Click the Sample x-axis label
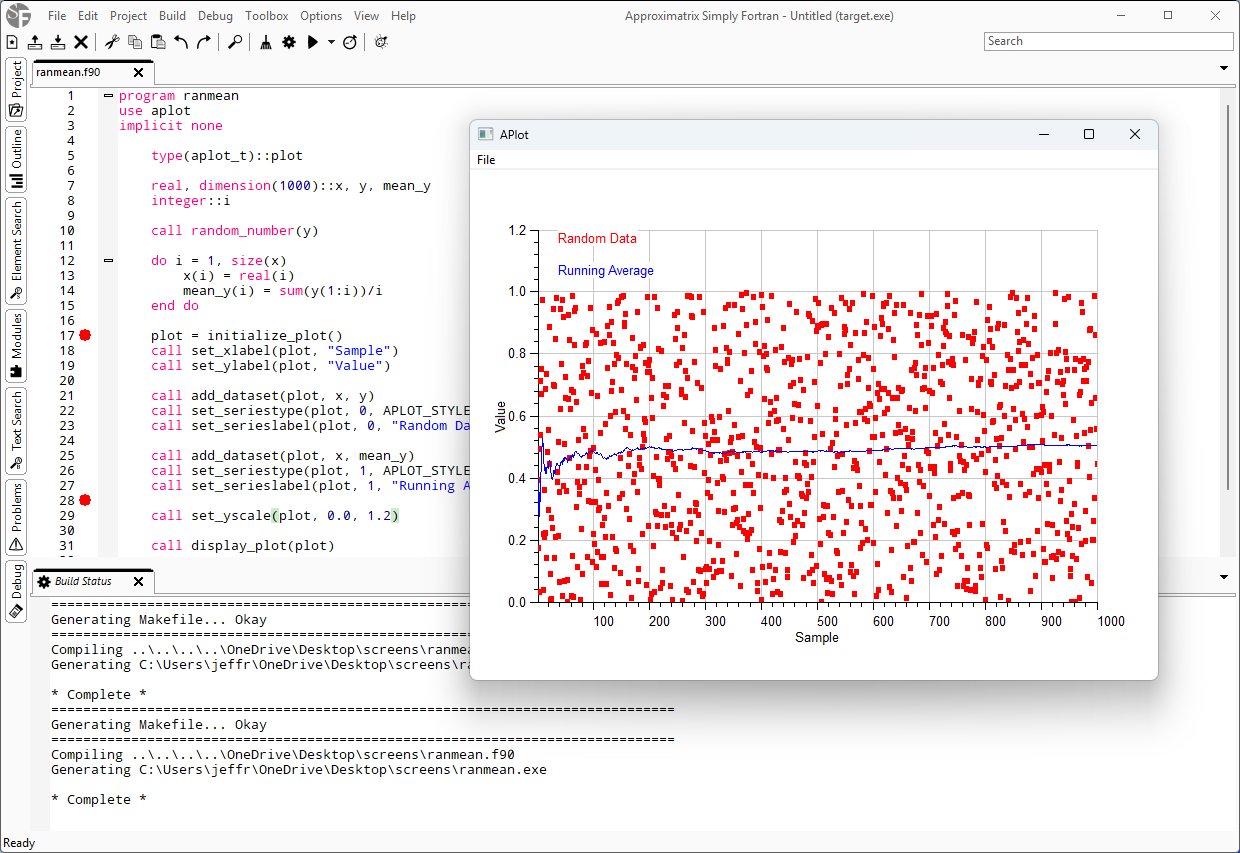 click(817, 638)
